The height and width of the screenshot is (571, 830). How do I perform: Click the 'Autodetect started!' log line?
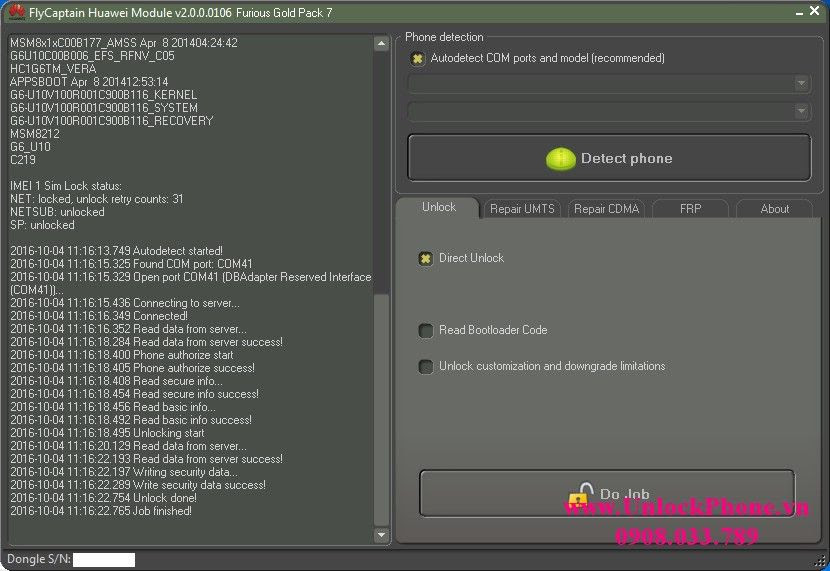click(116, 251)
